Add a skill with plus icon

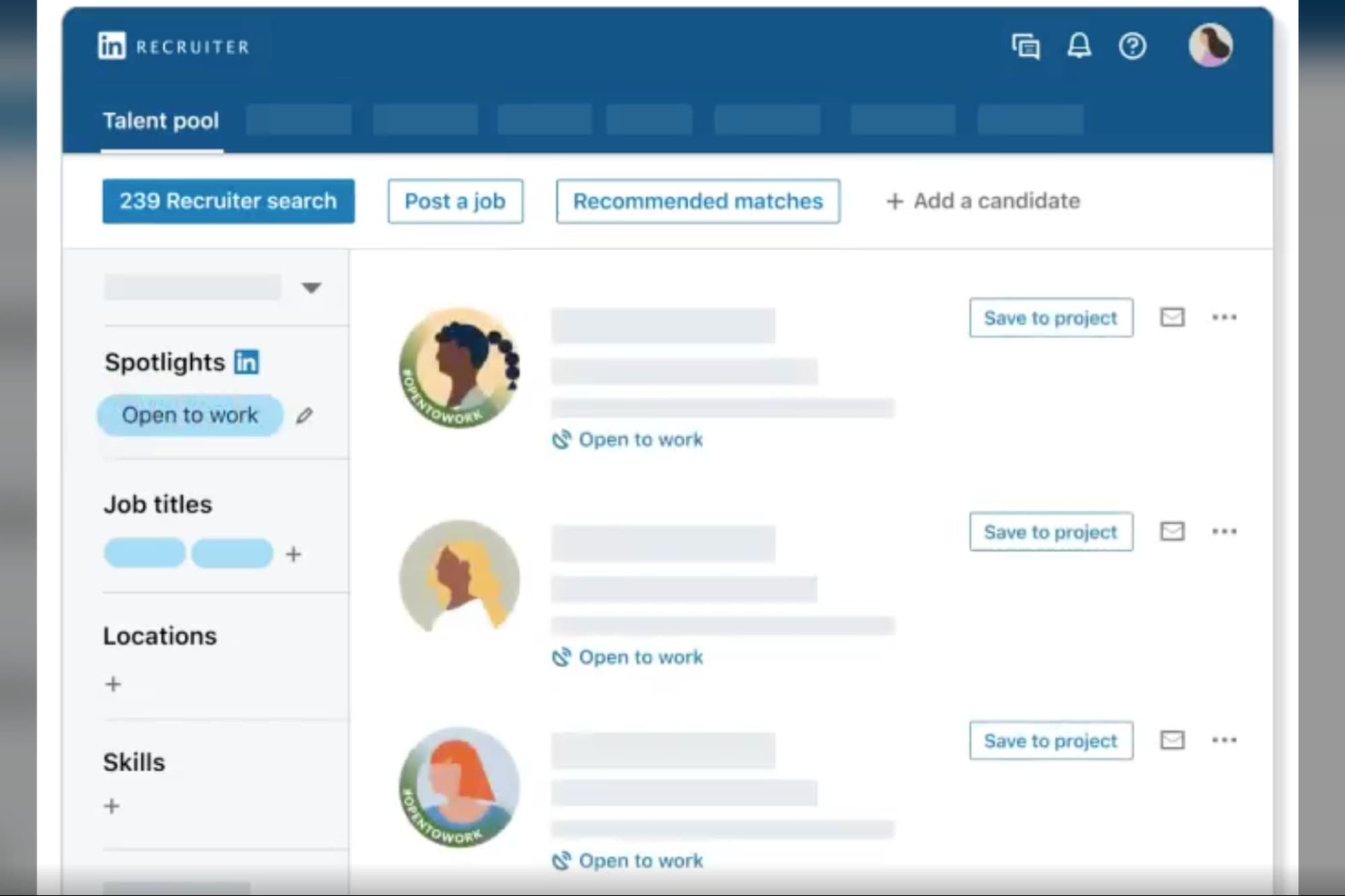(112, 806)
